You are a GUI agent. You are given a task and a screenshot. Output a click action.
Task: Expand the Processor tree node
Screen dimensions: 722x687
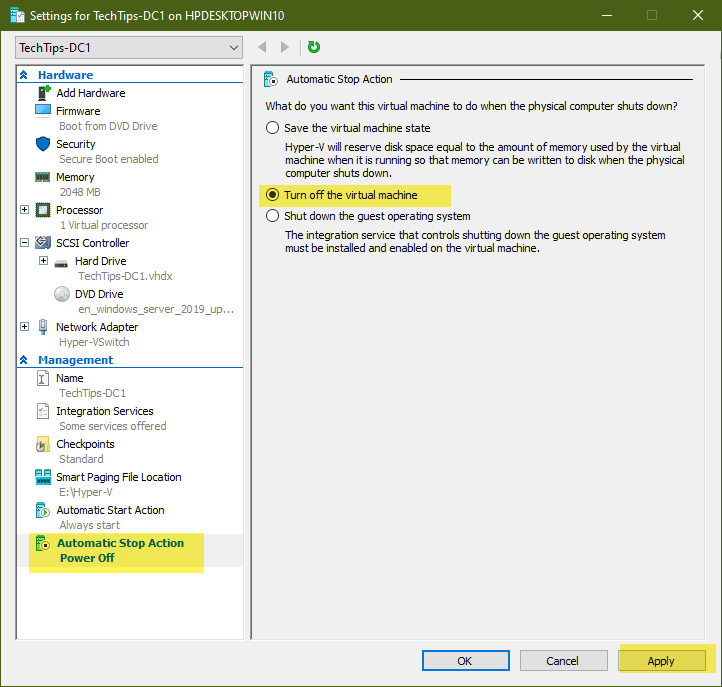(x=24, y=210)
